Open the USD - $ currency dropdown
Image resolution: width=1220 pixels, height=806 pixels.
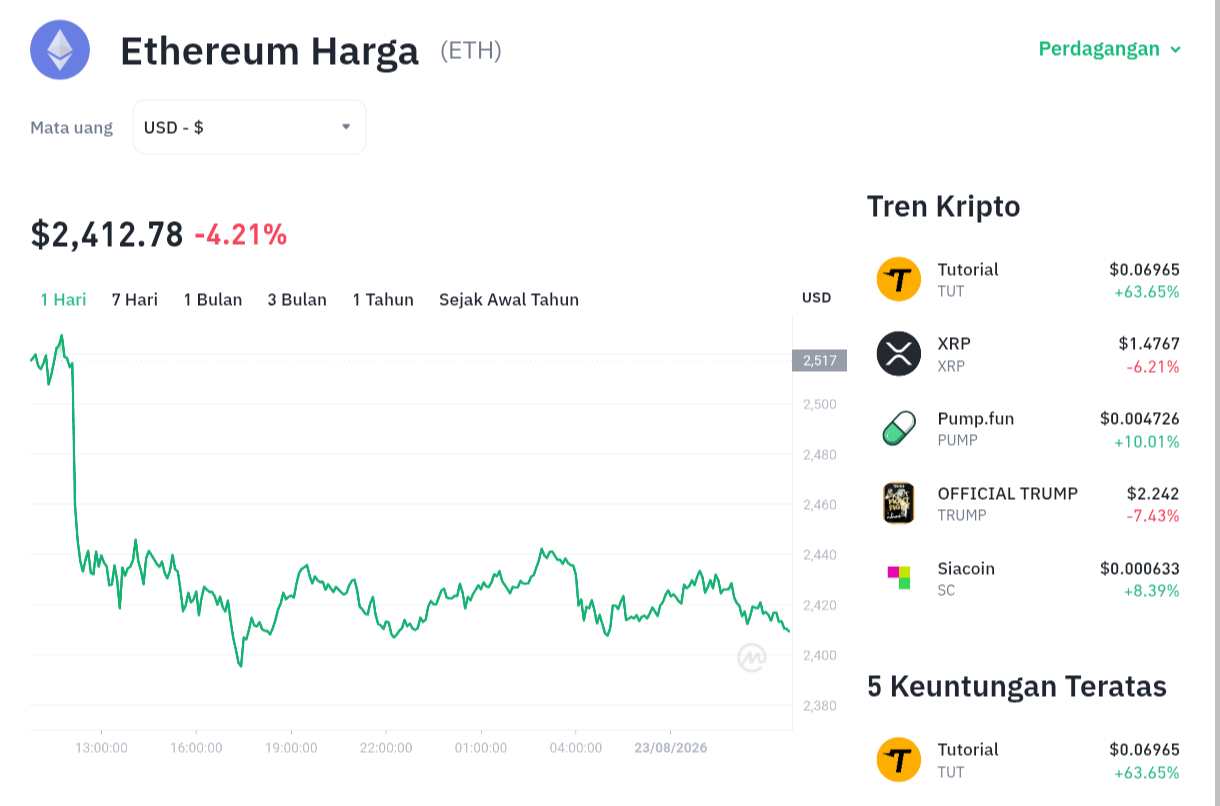coord(249,127)
